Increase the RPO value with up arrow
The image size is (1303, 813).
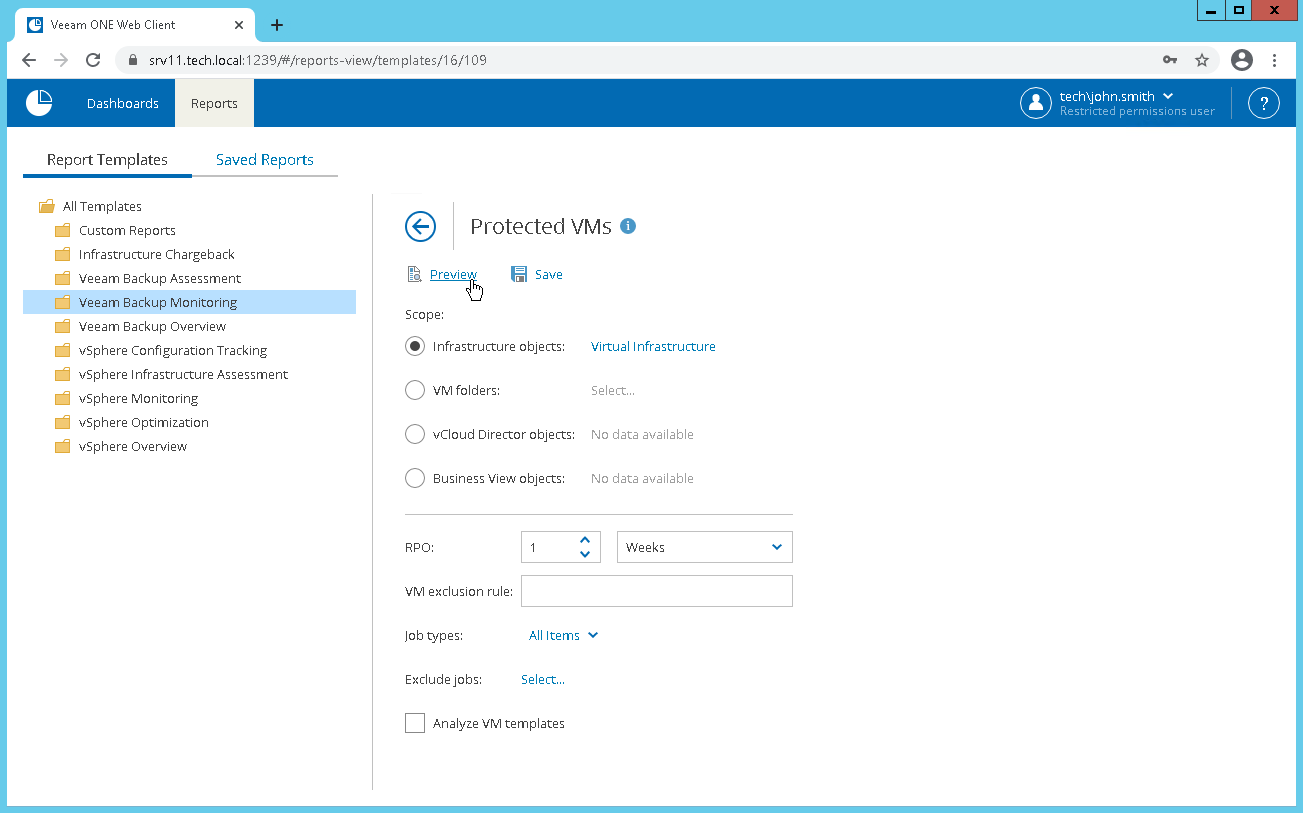[585, 540]
